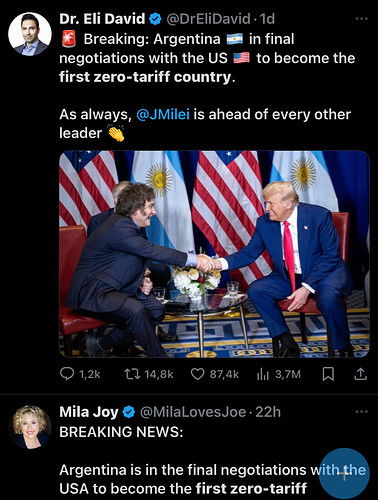
Task: Open the @JMilei mention link
Action: 163,114
